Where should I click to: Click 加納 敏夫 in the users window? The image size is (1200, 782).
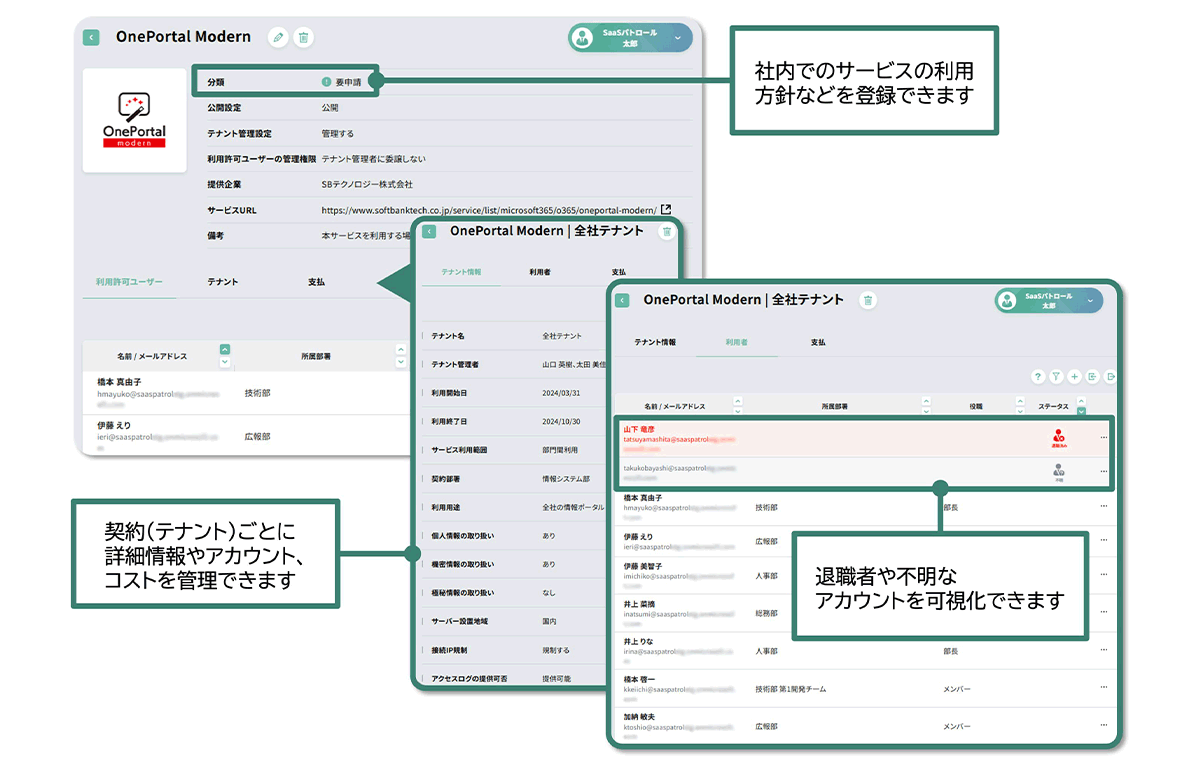coord(639,718)
